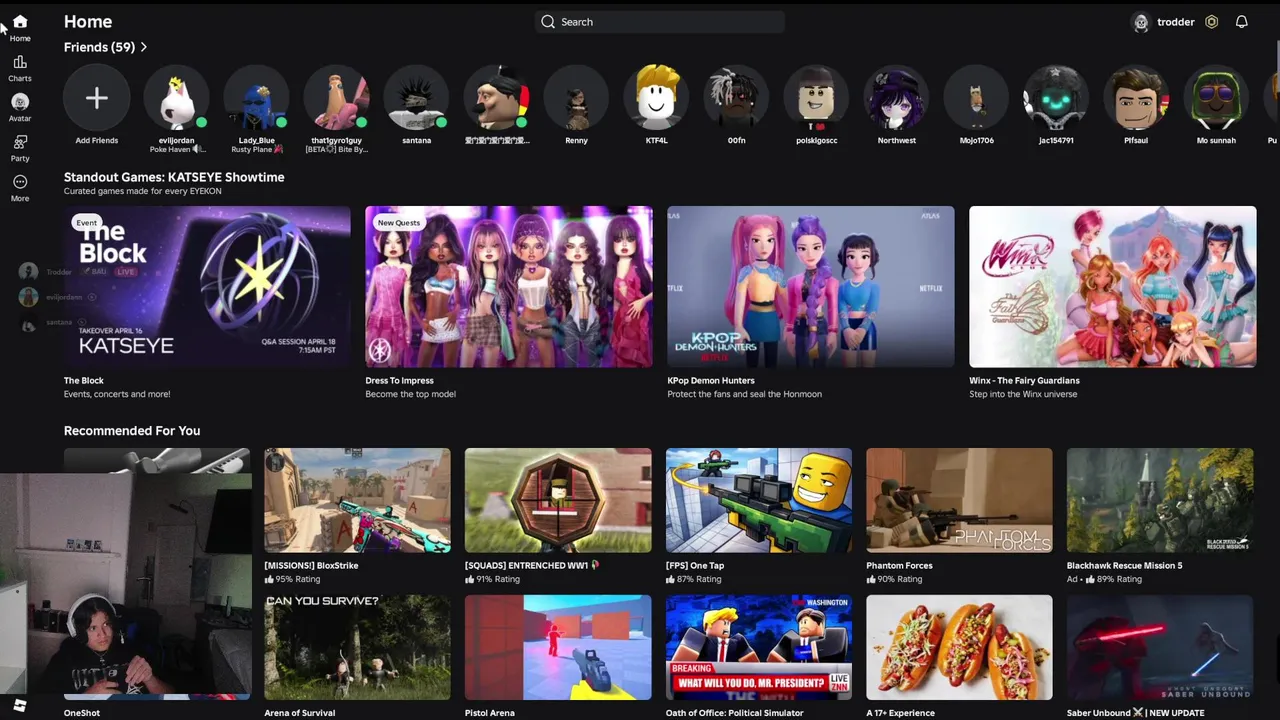Open the [FPS] One Tap thumbnail
The image size is (1280, 720).
point(759,500)
